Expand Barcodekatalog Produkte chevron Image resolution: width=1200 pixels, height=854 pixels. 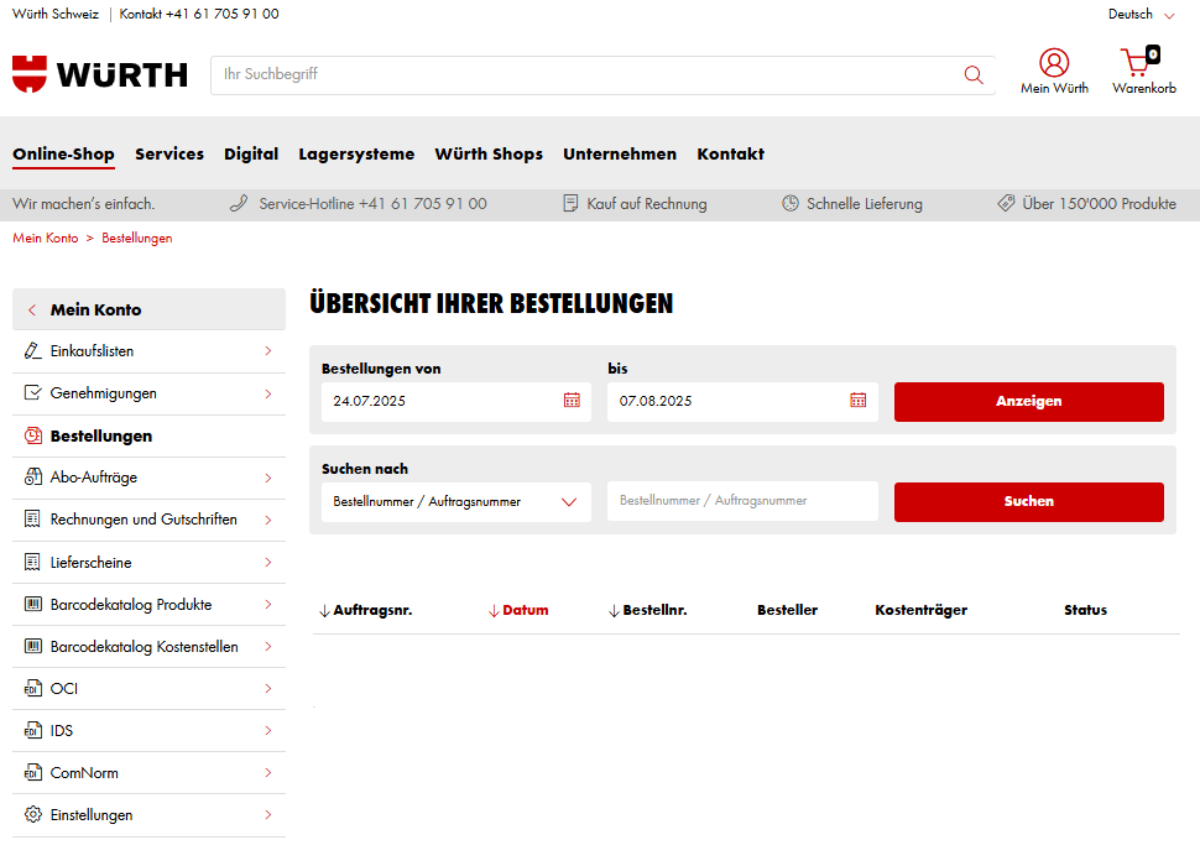coord(268,604)
